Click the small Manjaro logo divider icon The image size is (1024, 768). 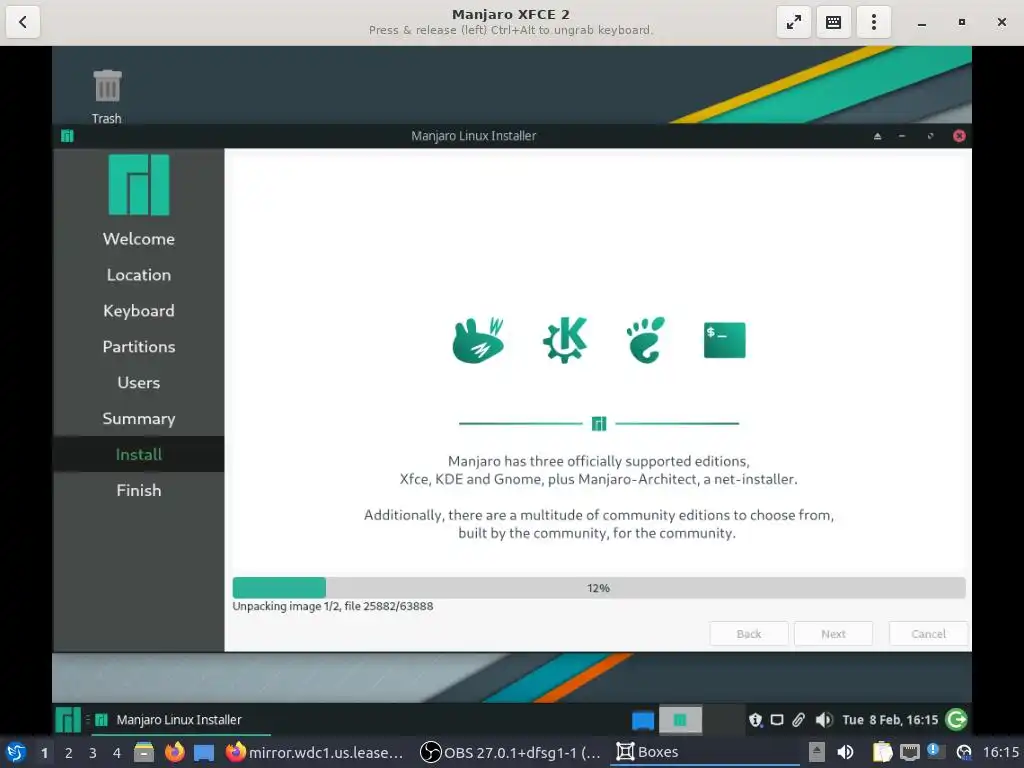599,424
